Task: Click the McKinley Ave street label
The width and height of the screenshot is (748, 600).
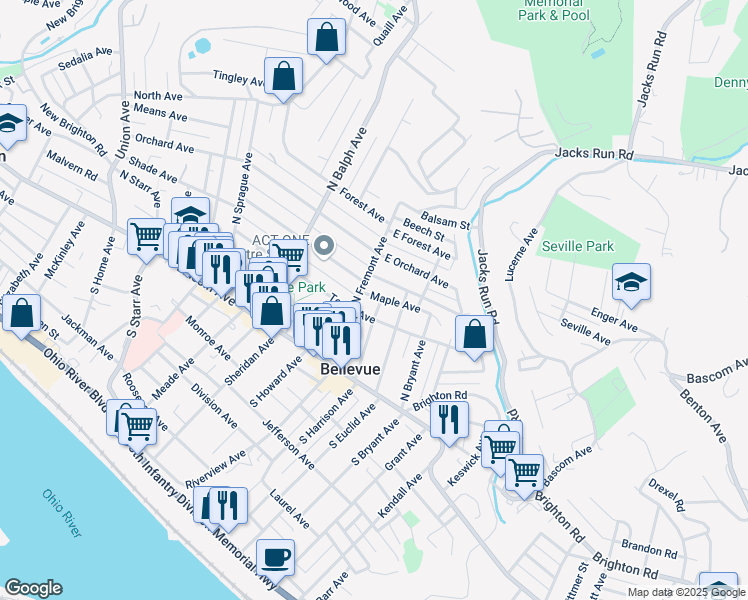Action: pos(64,249)
